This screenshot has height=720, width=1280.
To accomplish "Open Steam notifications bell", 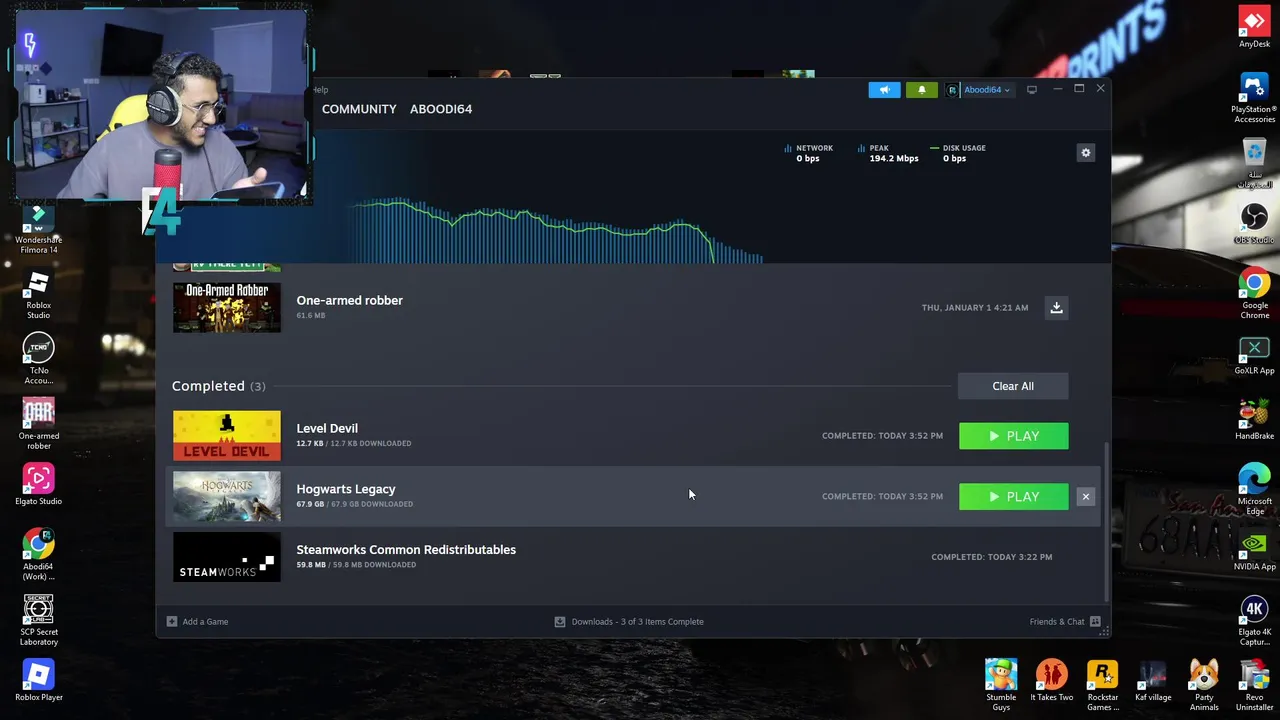I will tap(922, 90).
